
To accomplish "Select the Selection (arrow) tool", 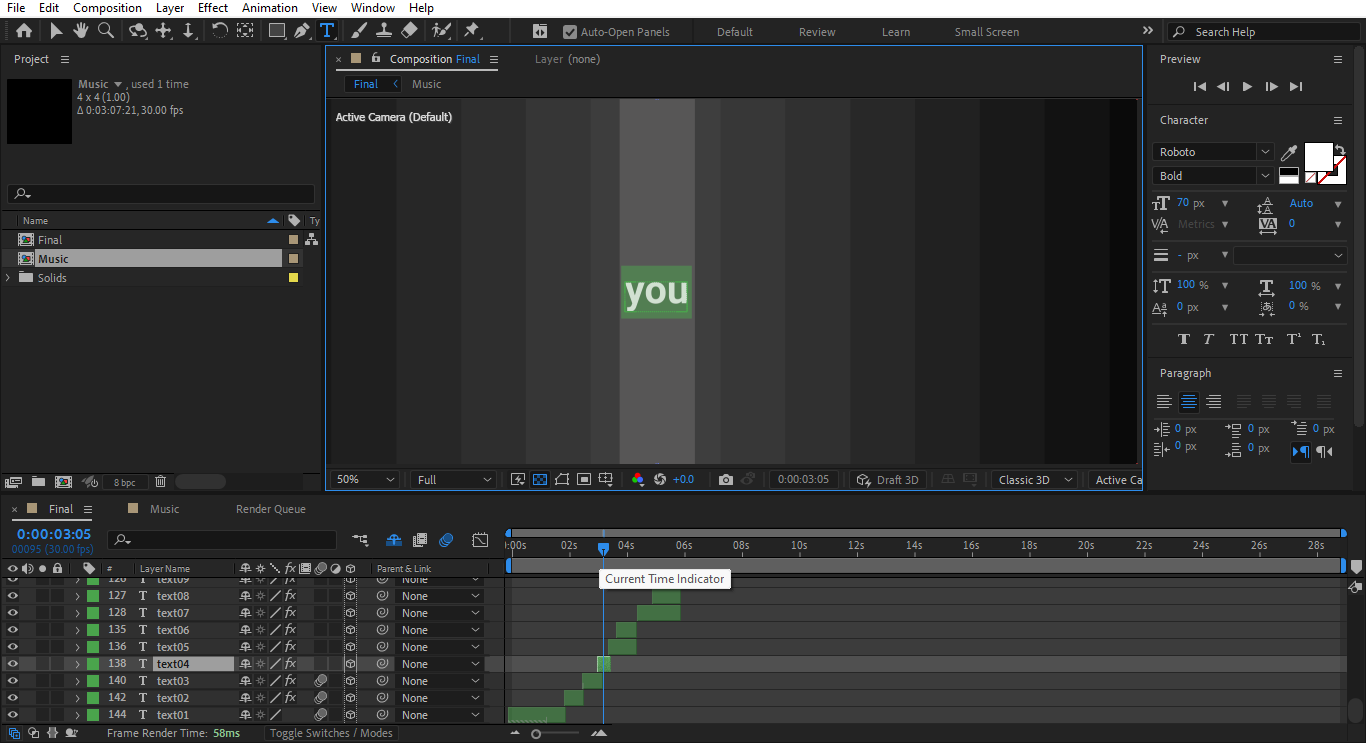I will point(56,31).
